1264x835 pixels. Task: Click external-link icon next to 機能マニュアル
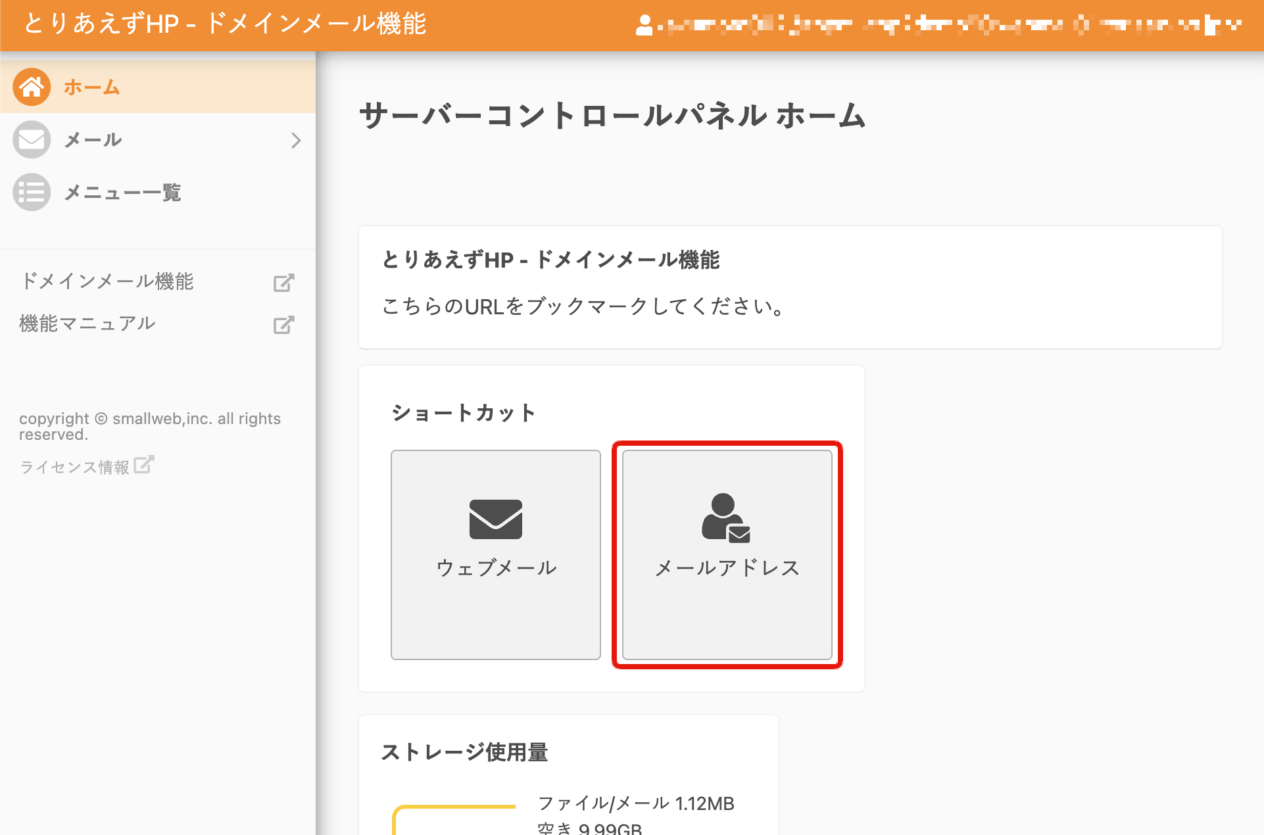coord(284,325)
